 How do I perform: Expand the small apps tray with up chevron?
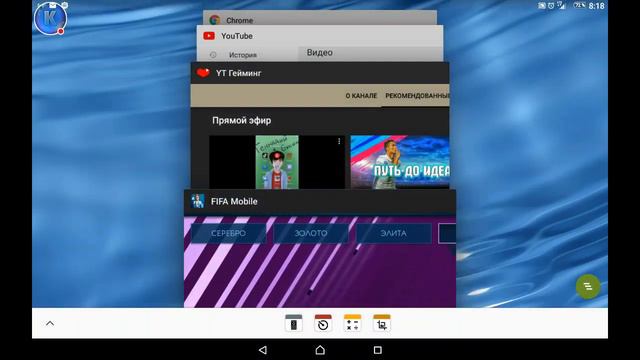(50, 323)
